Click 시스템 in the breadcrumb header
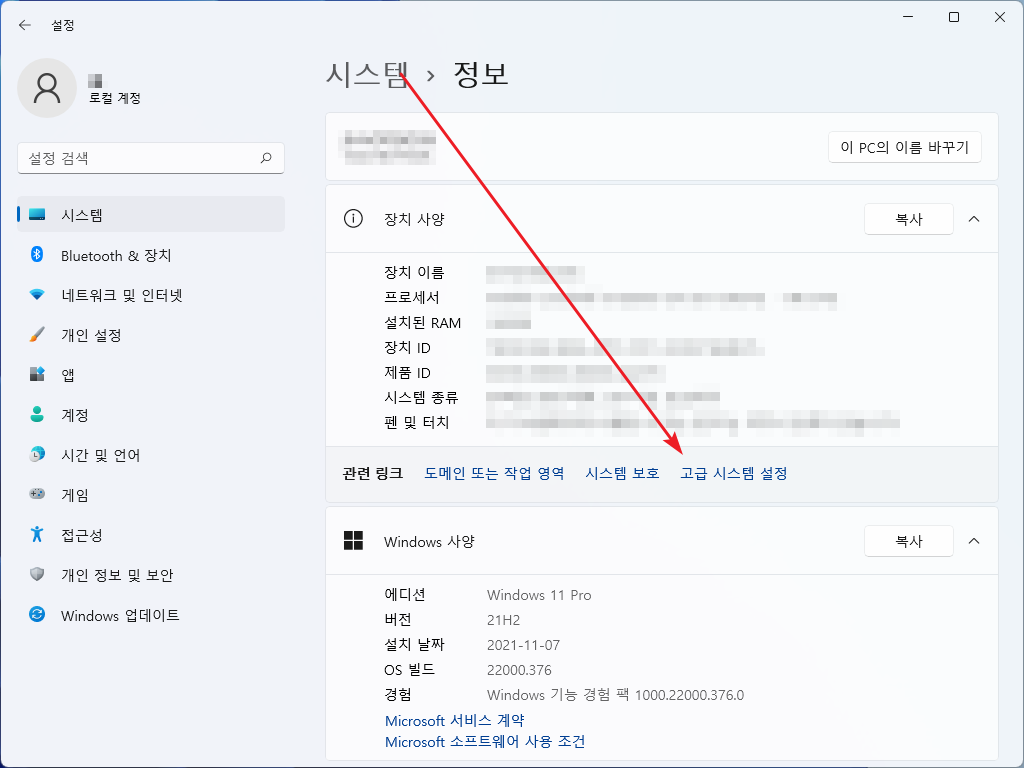 click(x=368, y=74)
